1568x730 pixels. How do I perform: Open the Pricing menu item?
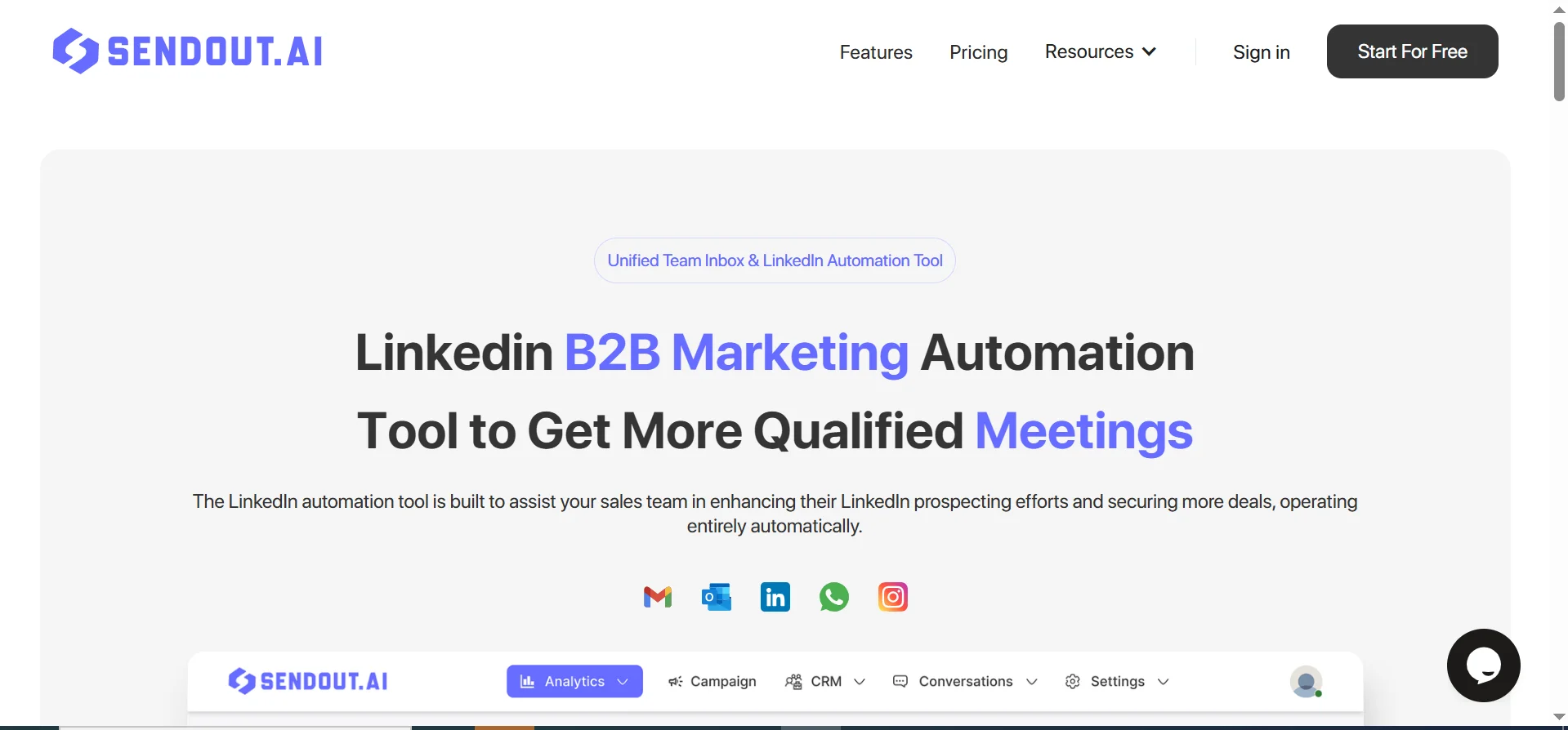point(978,52)
